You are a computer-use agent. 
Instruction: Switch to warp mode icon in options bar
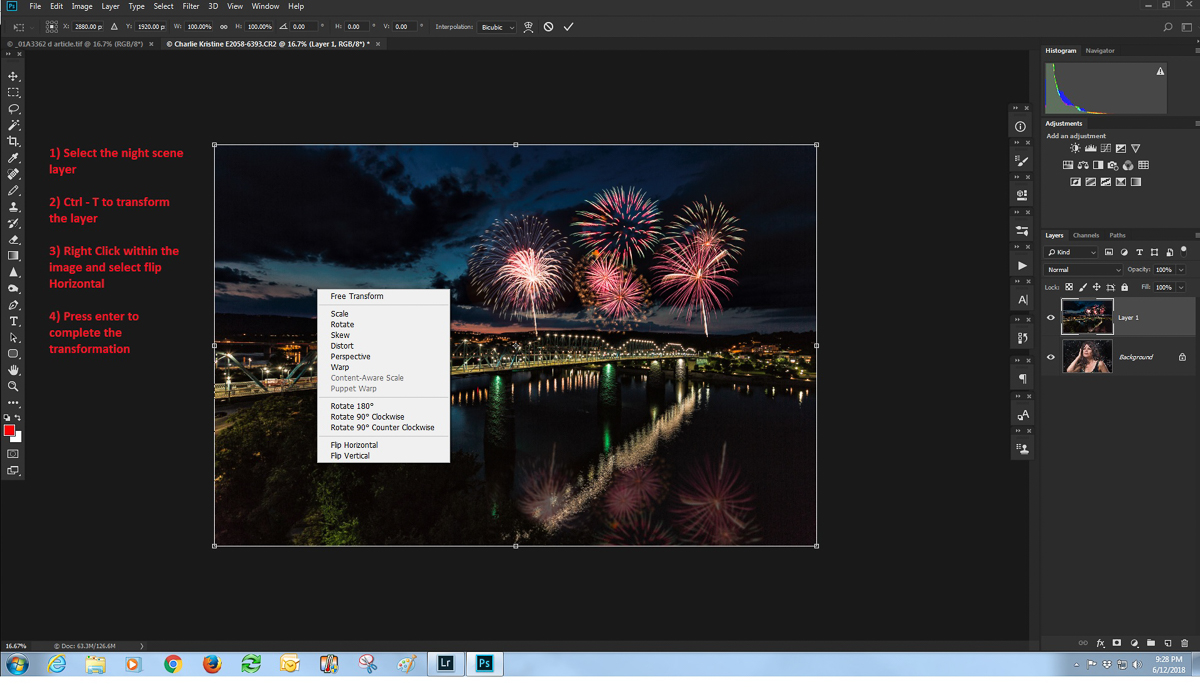[x=528, y=27]
